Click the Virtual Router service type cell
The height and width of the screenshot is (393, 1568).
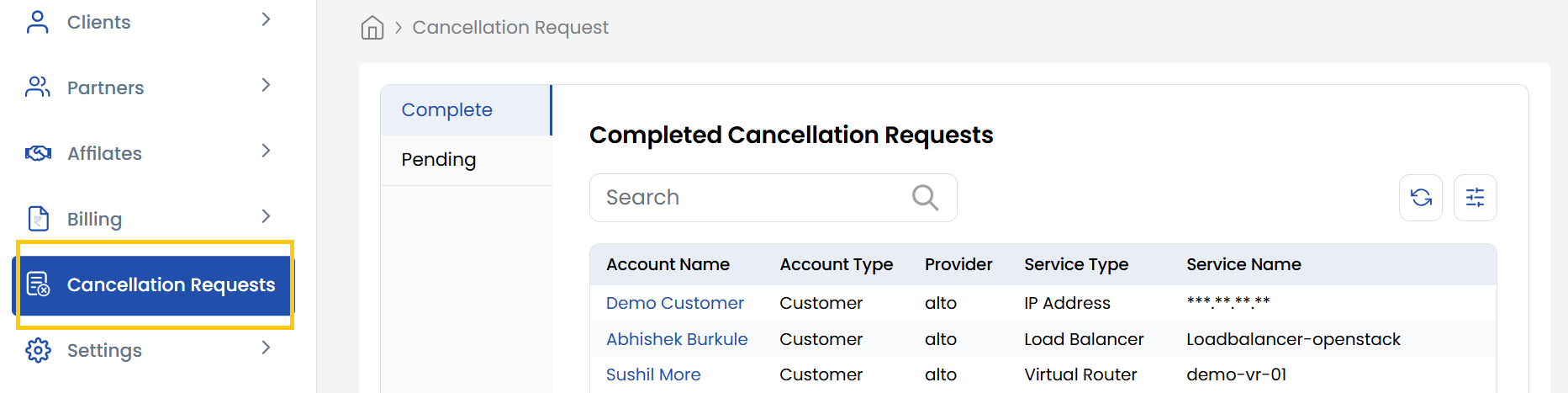click(x=1080, y=374)
